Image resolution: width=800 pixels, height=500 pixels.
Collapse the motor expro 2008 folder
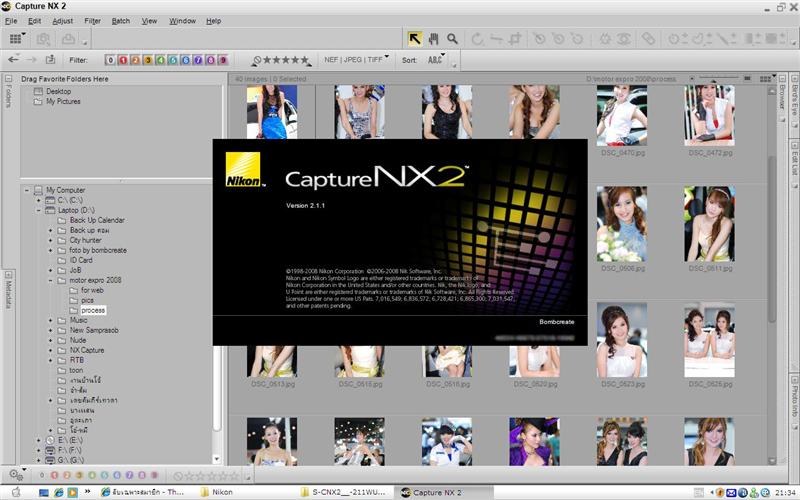tap(51, 280)
